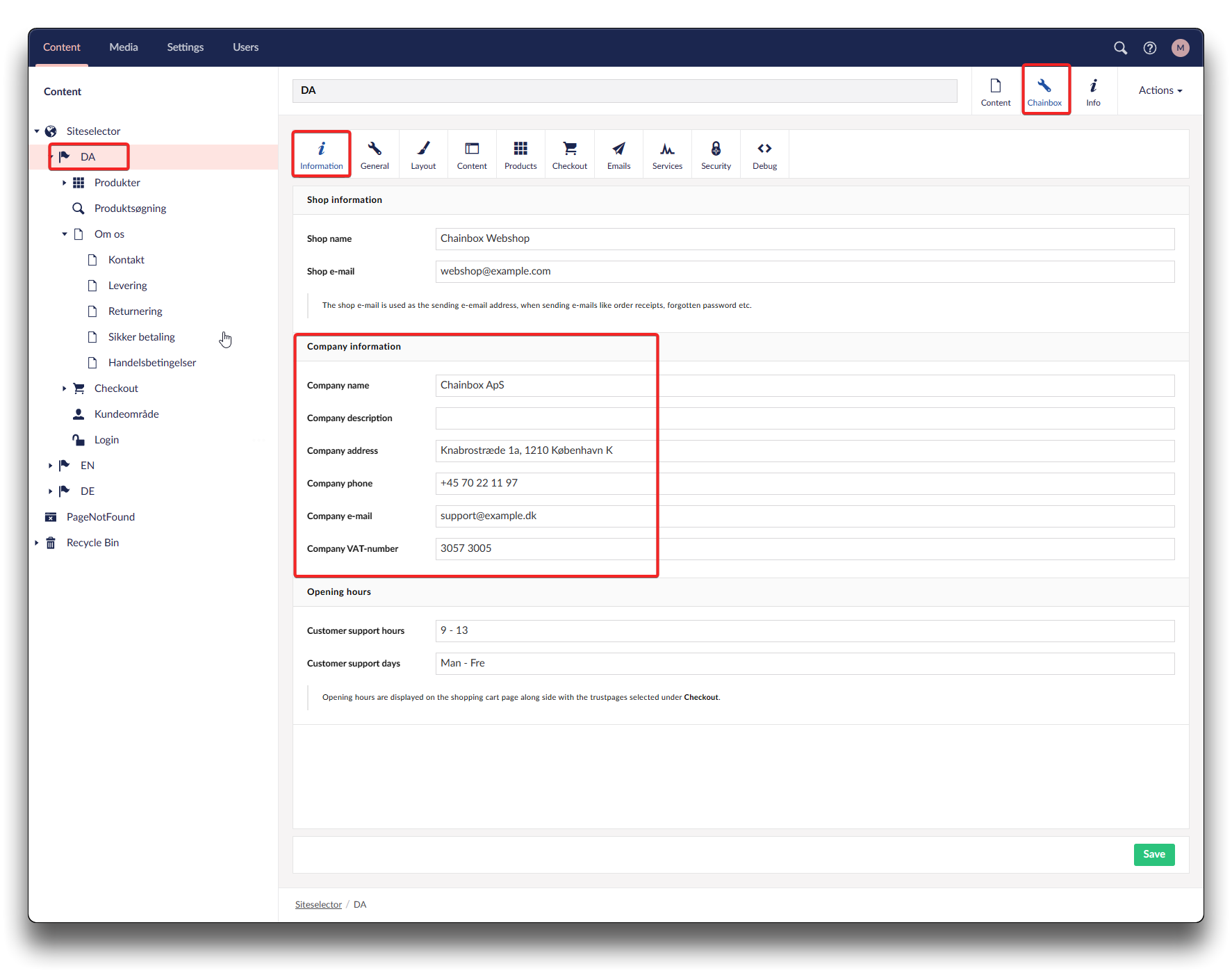Open the Checkout cart tab
1232x973 pixels.
(x=570, y=154)
